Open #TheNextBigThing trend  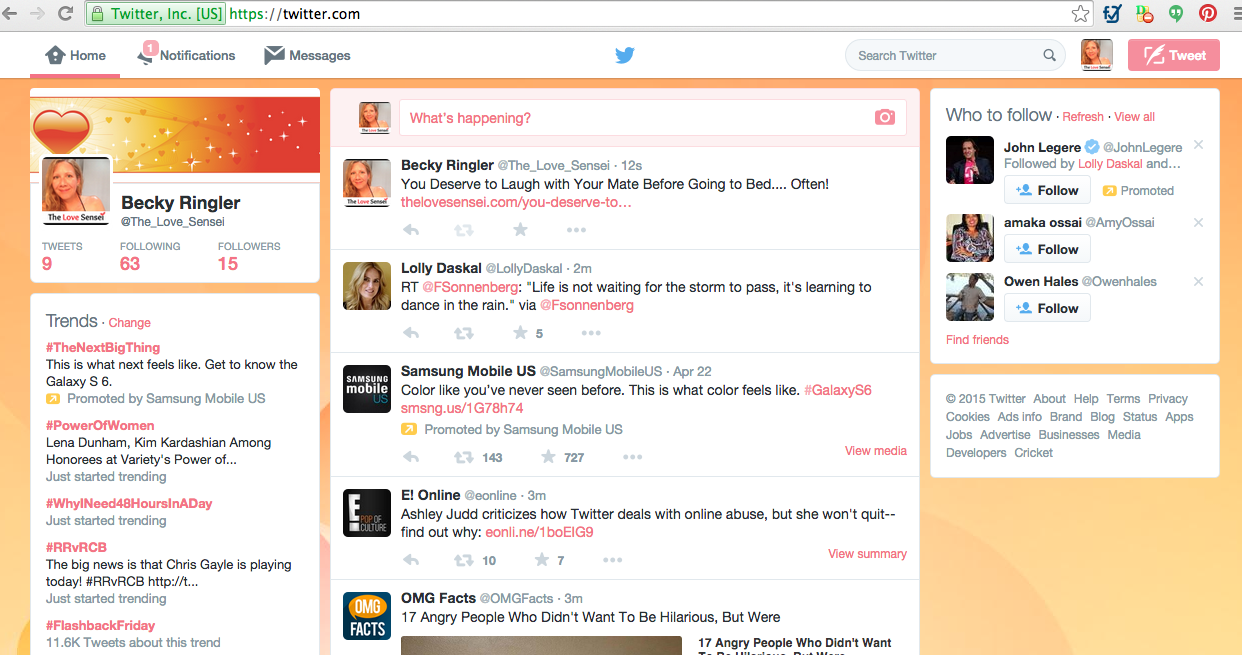(x=103, y=347)
